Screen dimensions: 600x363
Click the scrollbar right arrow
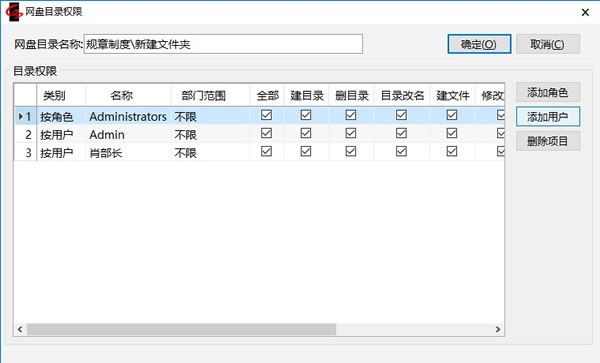tap(497, 329)
